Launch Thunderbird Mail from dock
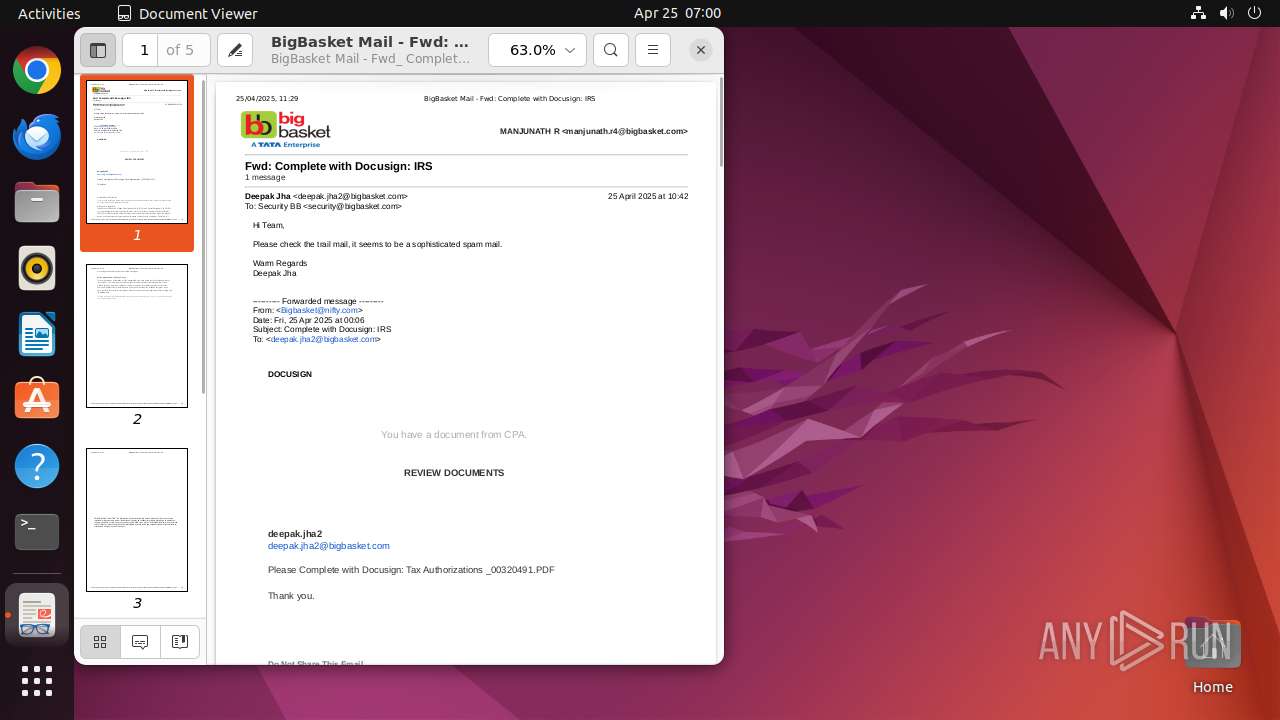This screenshot has width=1280, height=720. pos(37,137)
